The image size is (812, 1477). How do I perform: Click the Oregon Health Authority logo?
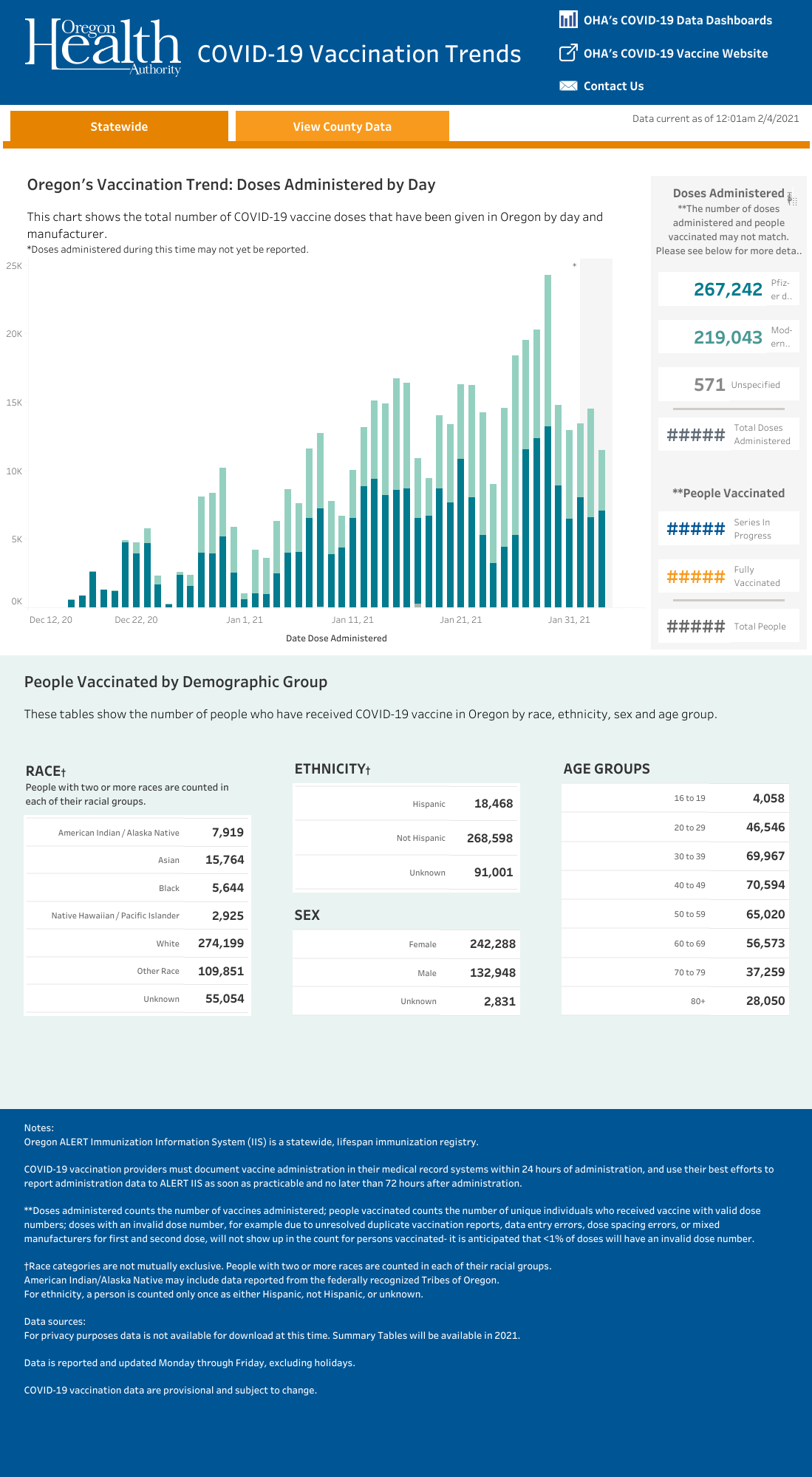coord(103,47)
